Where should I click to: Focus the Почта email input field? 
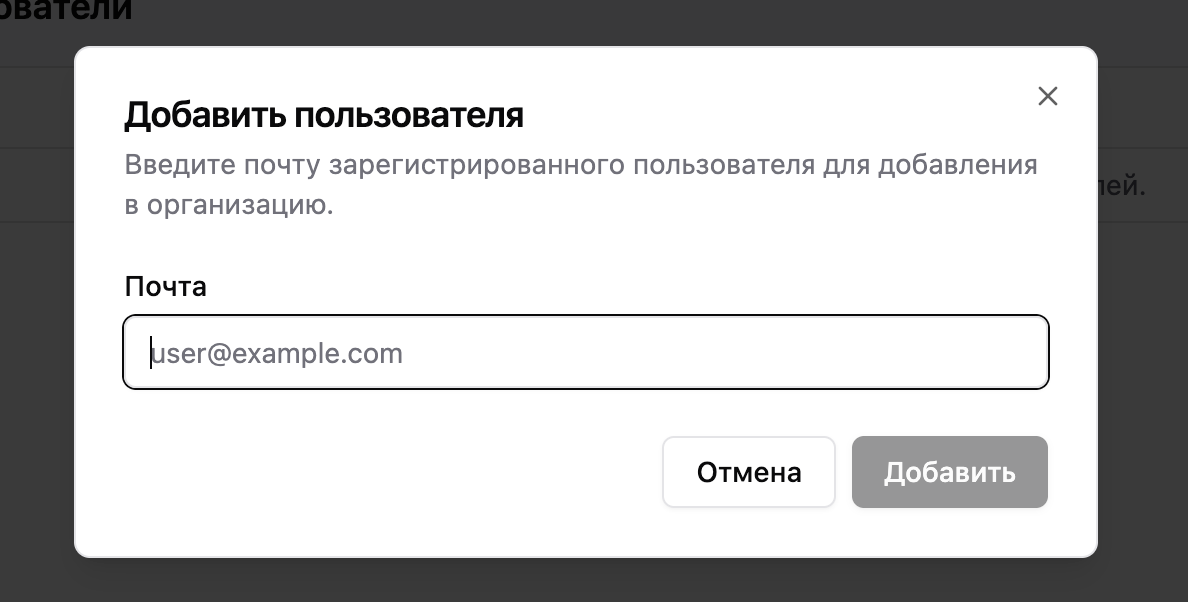[585, 352]
